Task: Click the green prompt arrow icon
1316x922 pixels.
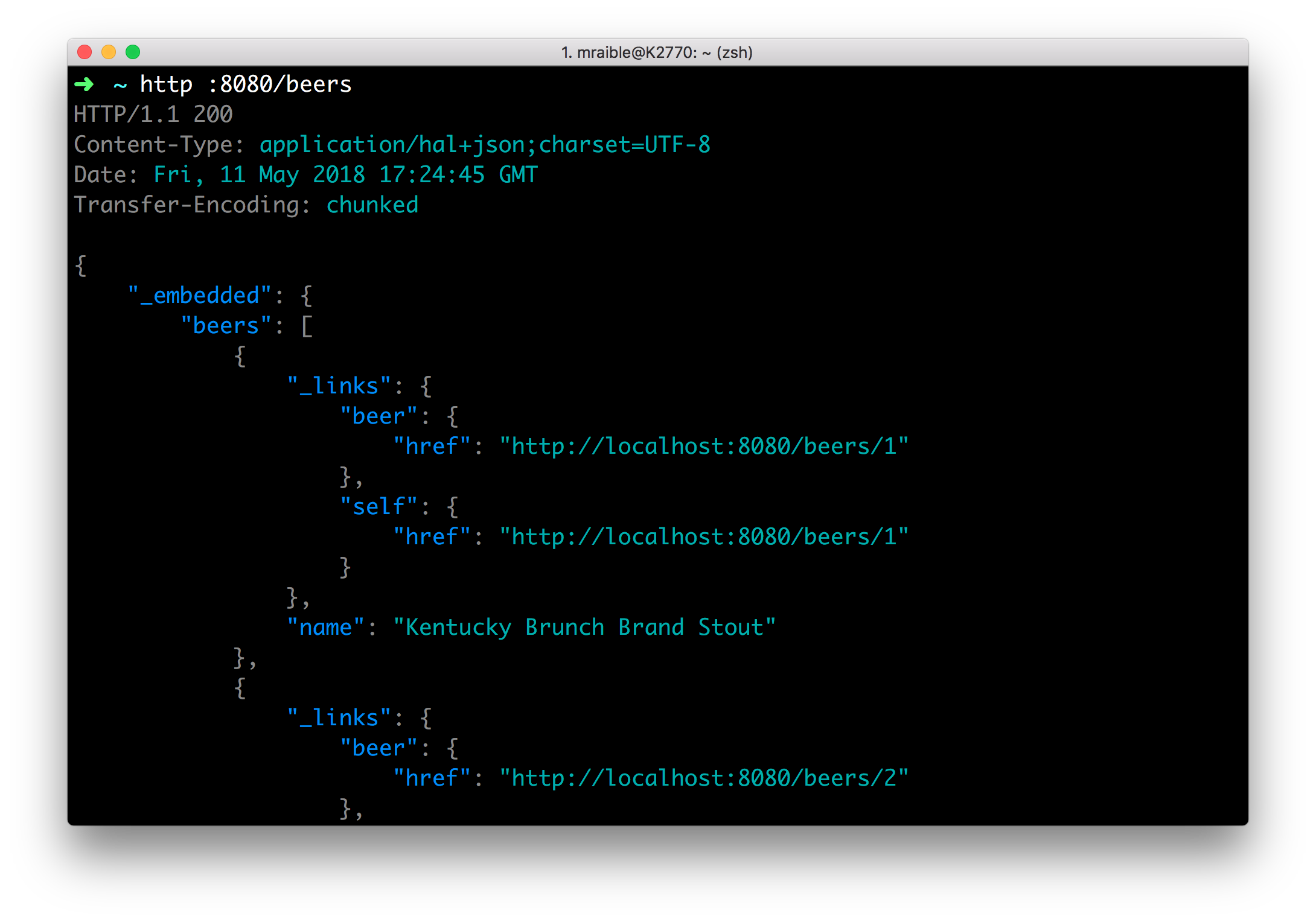Action: [84, 84]
